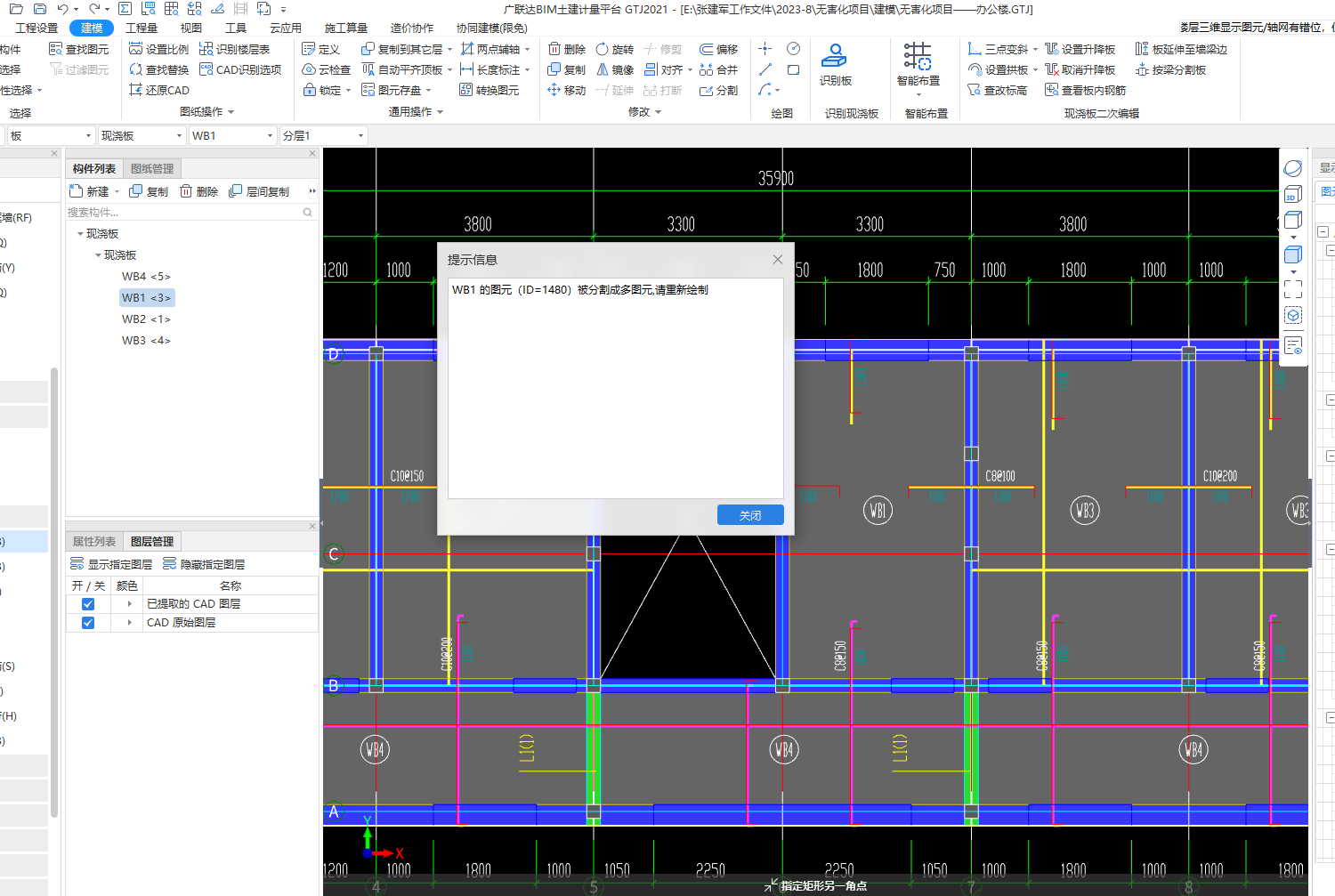Switch to 属性列表 tab
This screenshot has width=1335, height=896.
click(x=94, y=542)
